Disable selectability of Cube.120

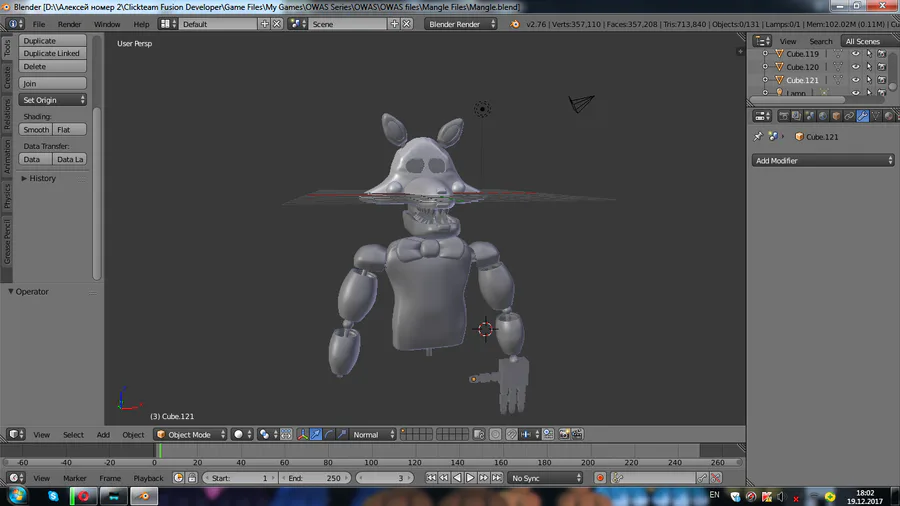click(869, 67)
